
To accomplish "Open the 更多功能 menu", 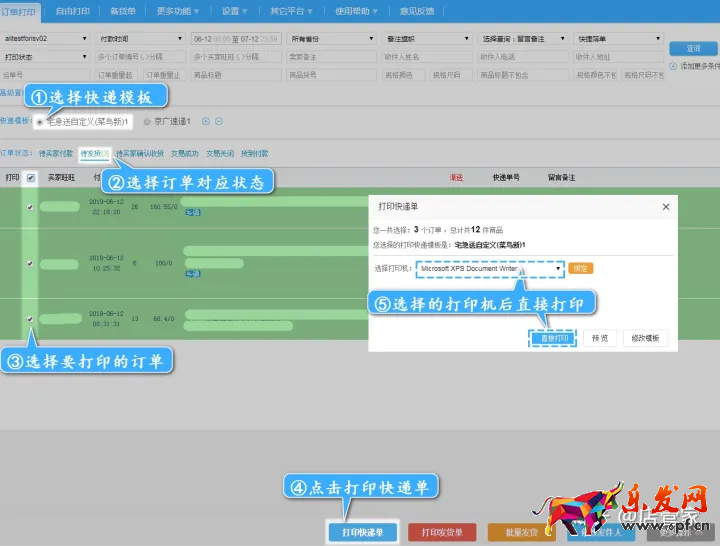I will [177, 11].
